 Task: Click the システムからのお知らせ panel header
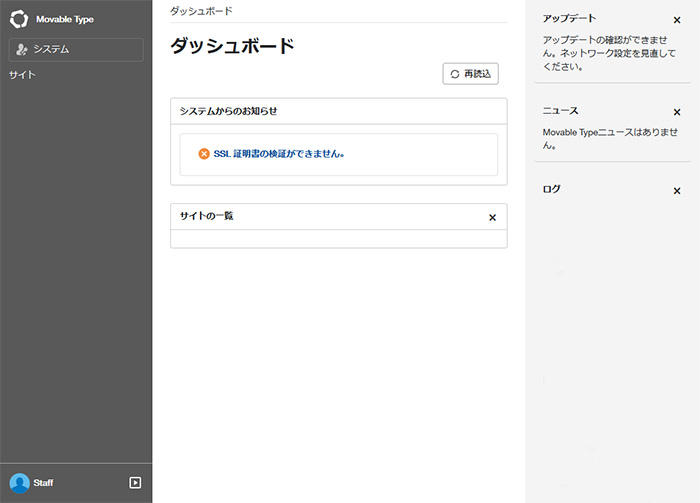[x=339, y=111]
